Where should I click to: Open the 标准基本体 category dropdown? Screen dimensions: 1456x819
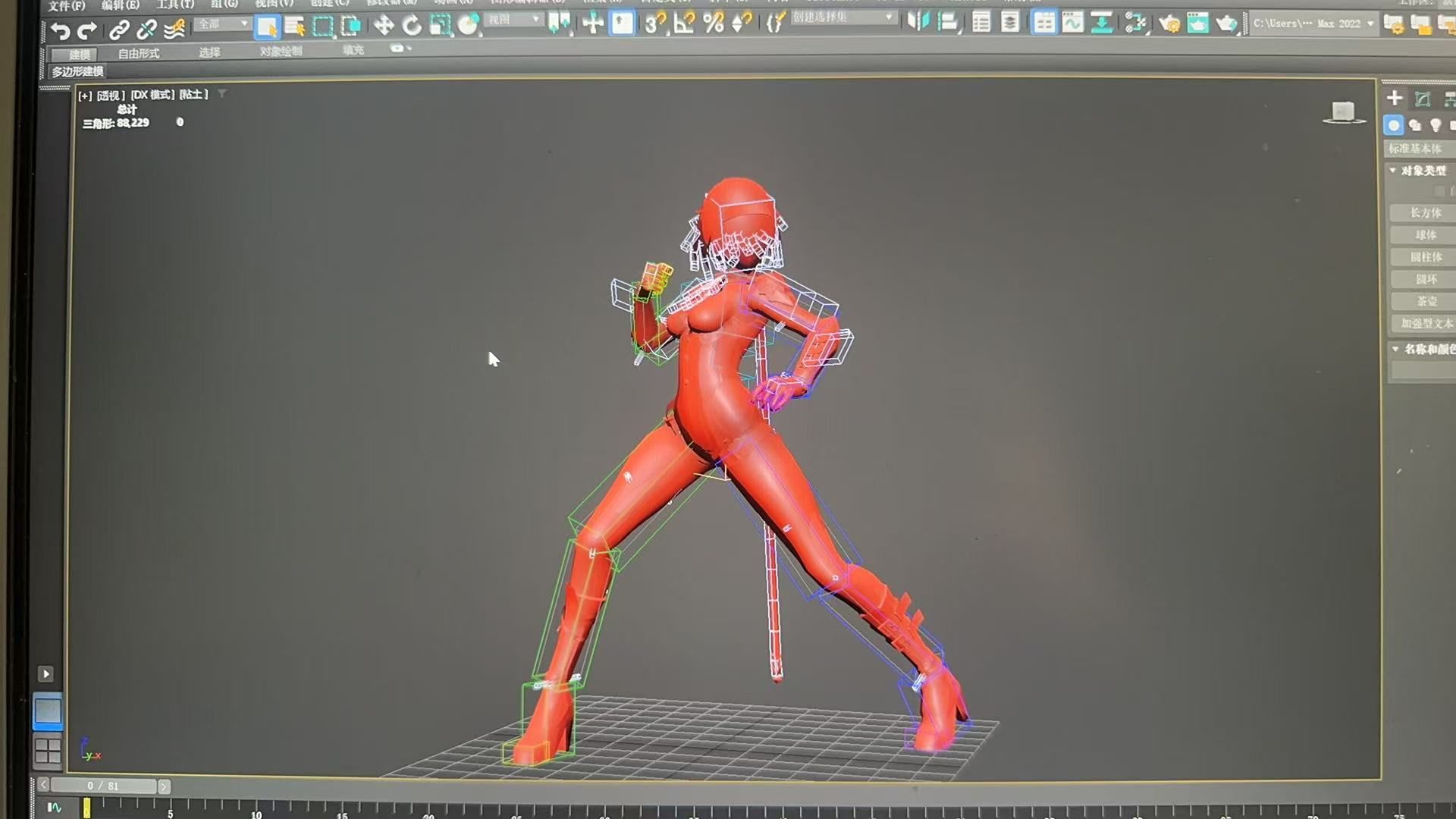(x=1420, y=149)
